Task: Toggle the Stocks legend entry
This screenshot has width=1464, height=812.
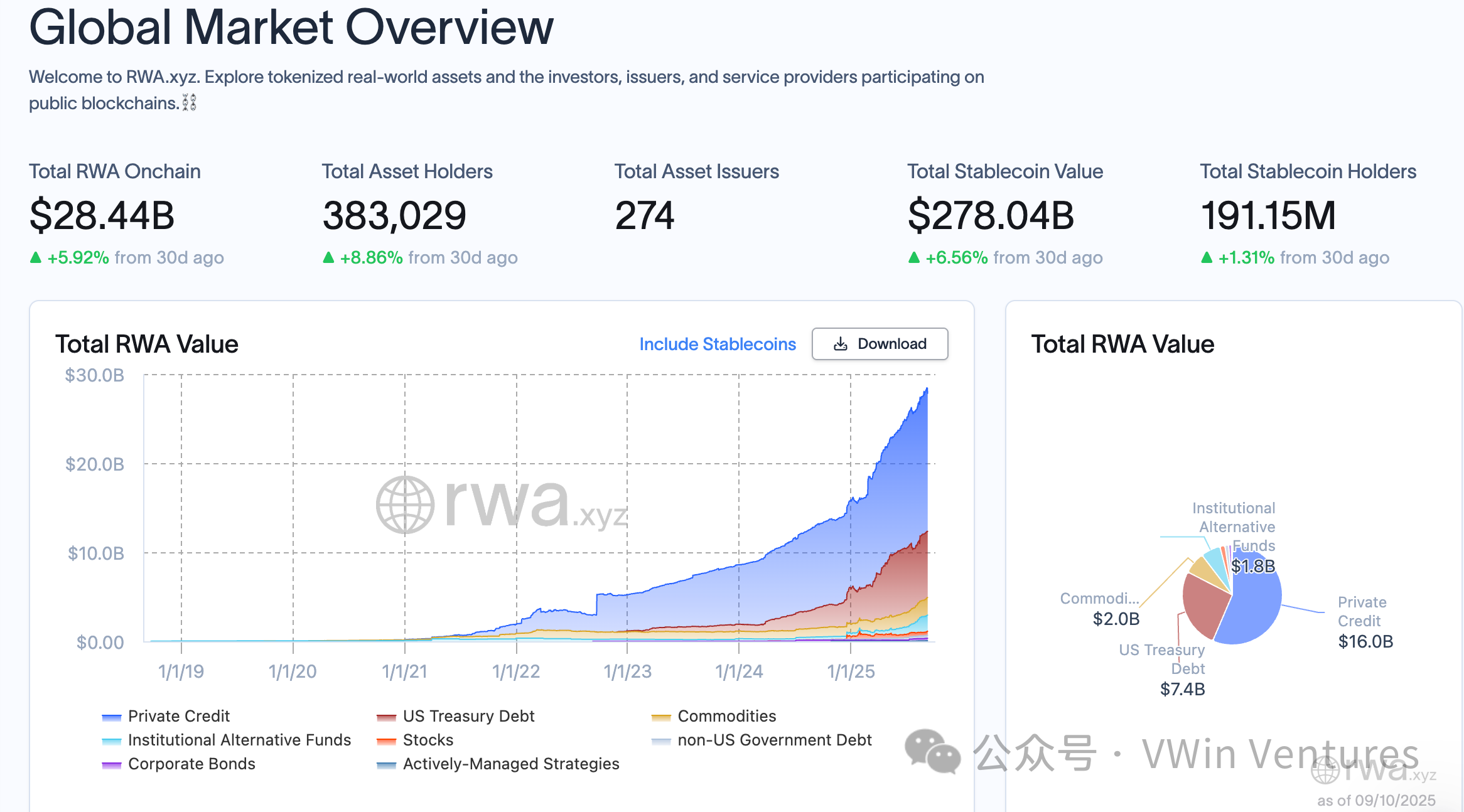Action: click(x=428, y=740)
